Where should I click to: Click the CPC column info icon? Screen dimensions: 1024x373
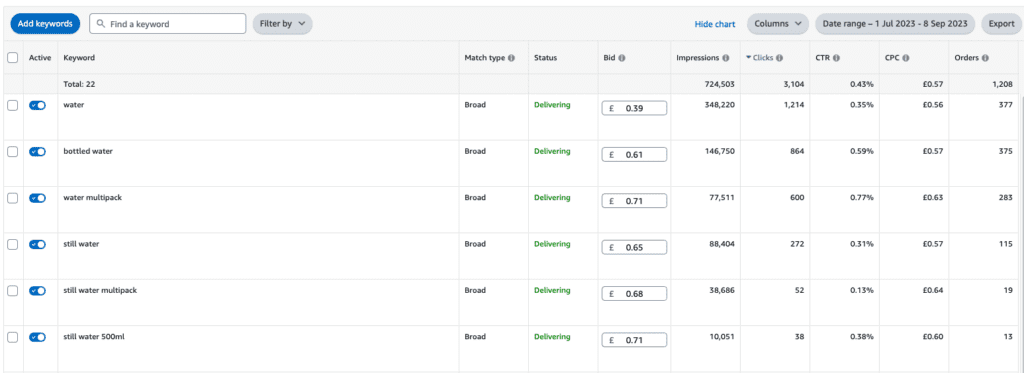(906, 58)
